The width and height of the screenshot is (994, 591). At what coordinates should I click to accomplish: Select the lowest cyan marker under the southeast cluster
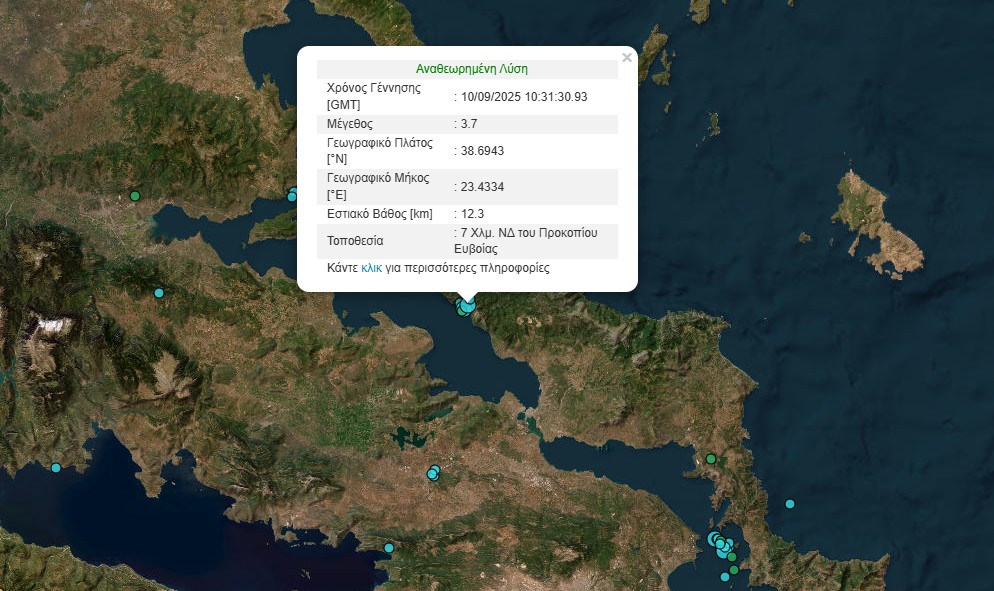pyautogui.click(x=724, y=577)
